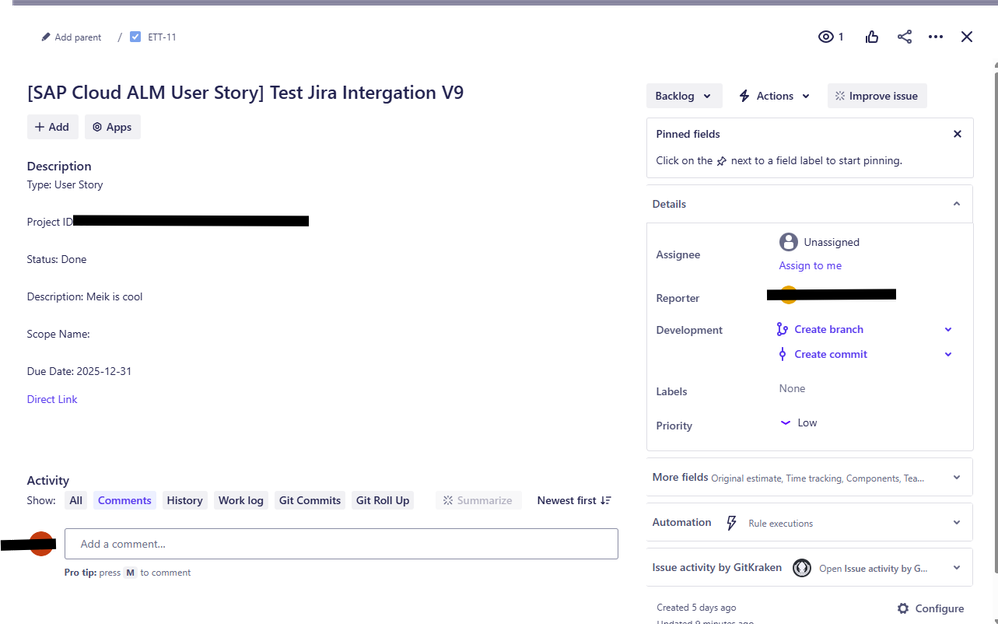Click the Due Date: 2025-12-31 text
998x624 pixels.
point(79,371)
